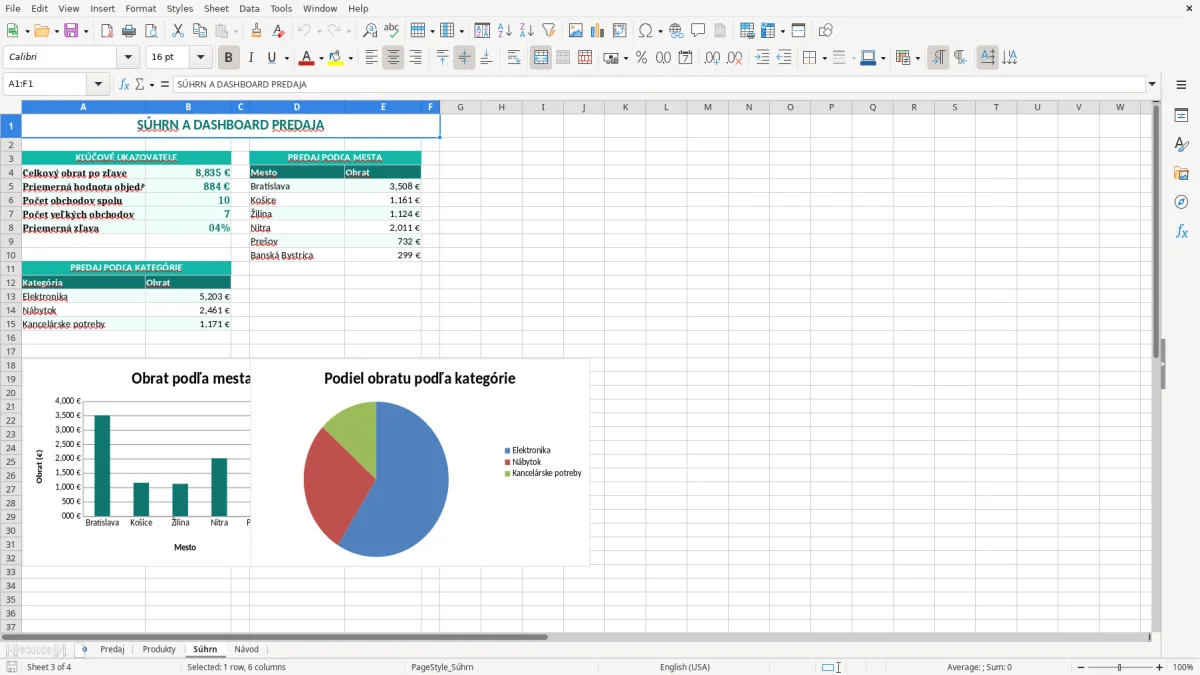Insert a chart
The height and width of the screenshot is (675, 1200).
click(x=598, y=31)
